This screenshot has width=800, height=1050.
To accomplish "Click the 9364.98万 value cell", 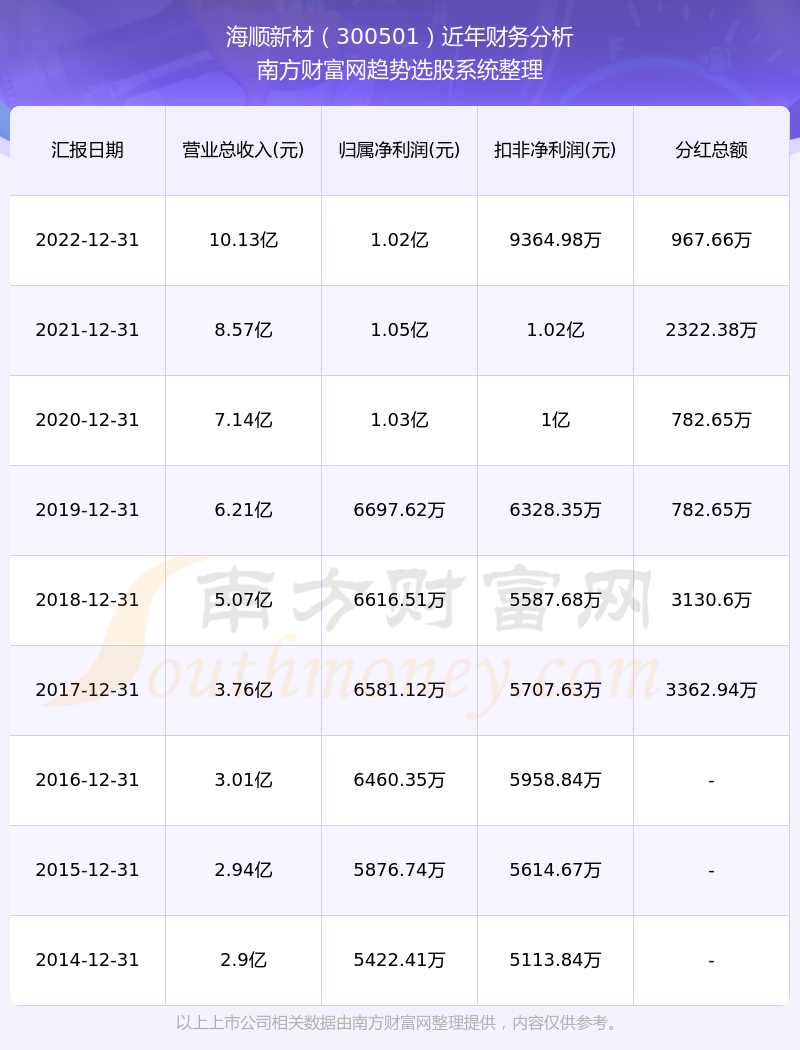I will (x=556, y=240).
